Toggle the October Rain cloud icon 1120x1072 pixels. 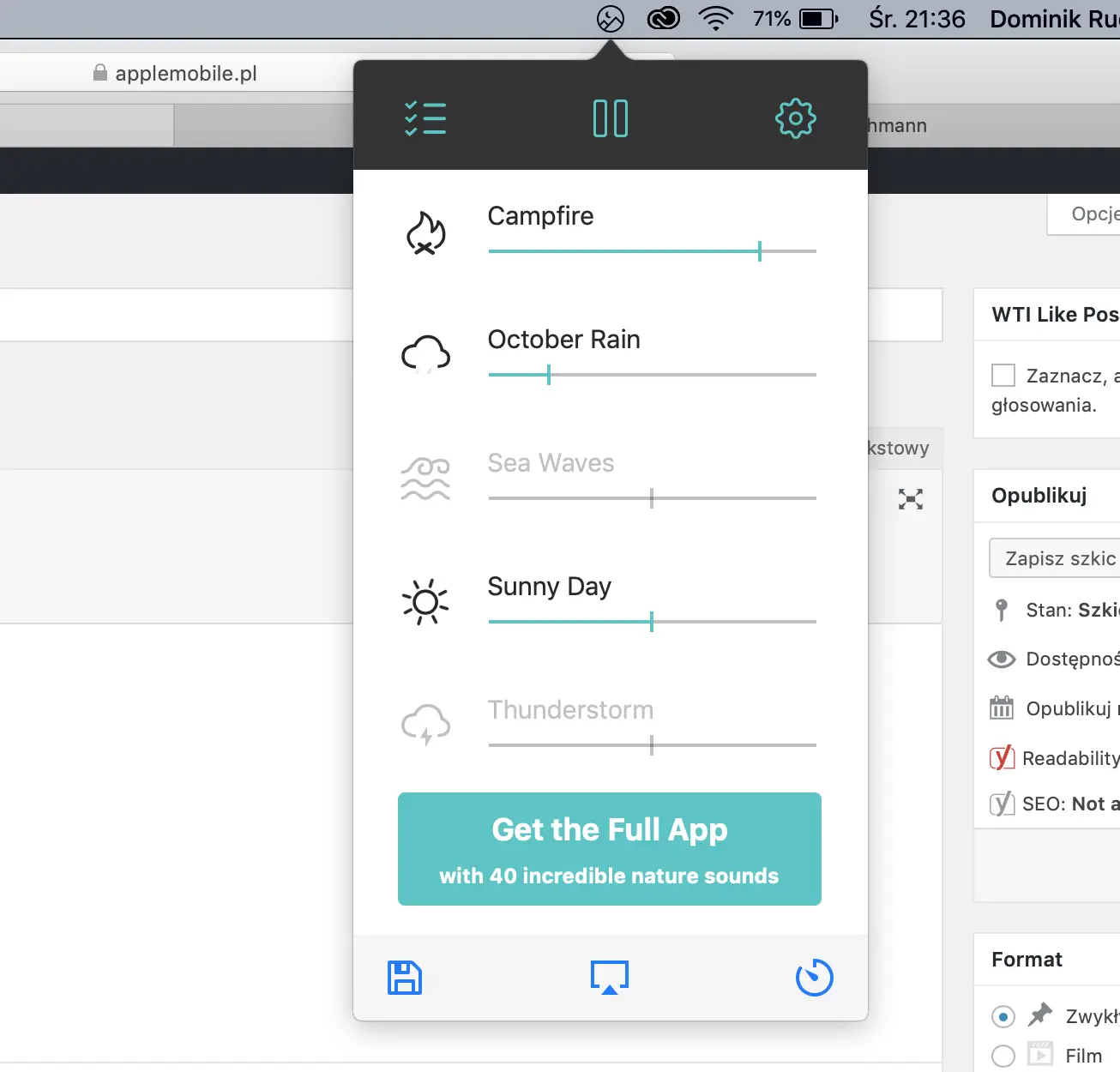(x=425, y=355)
